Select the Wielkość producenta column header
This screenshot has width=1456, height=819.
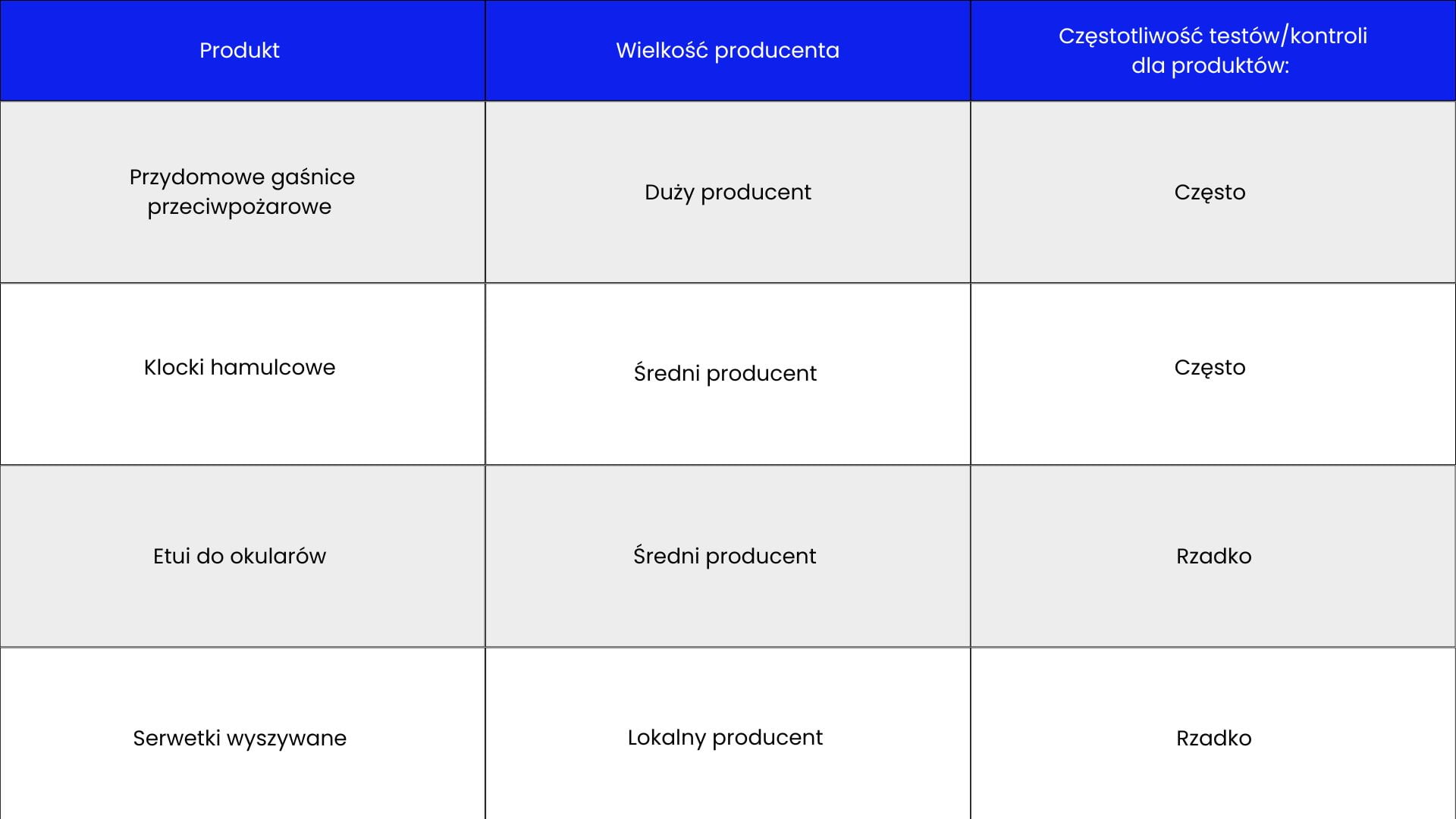[727, 50]
